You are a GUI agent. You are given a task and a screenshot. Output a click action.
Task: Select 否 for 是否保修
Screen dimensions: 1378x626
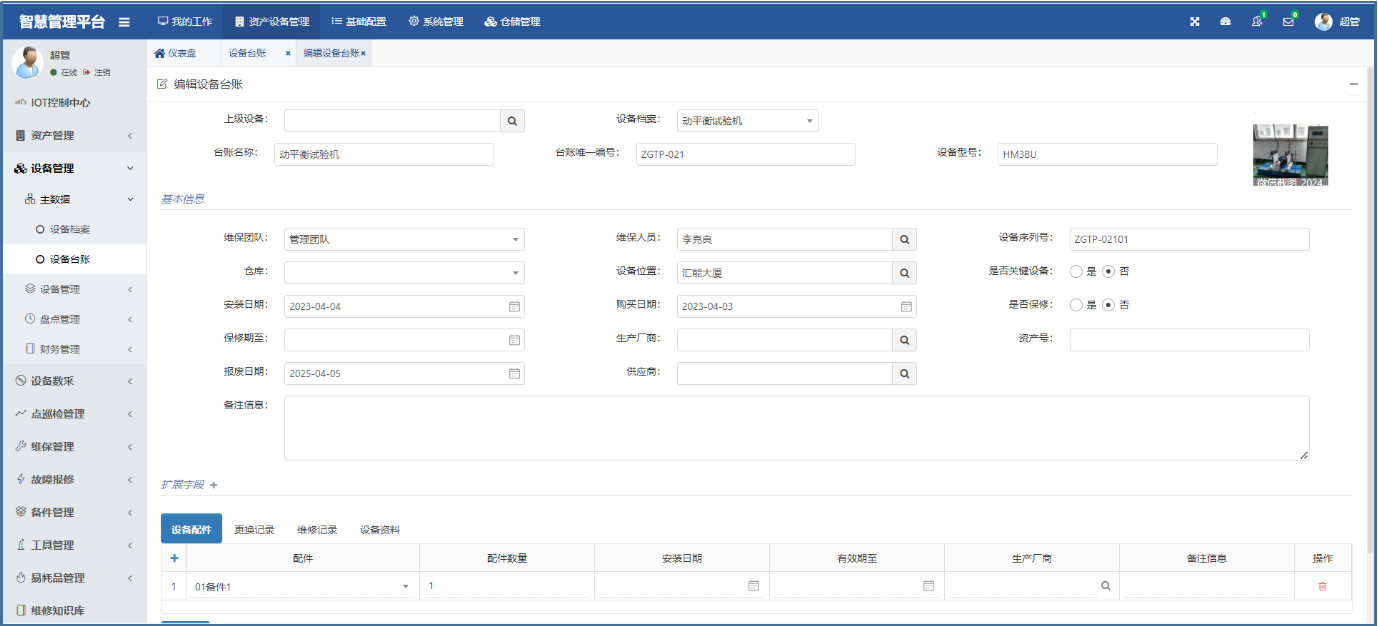(x=1108, y=305)
